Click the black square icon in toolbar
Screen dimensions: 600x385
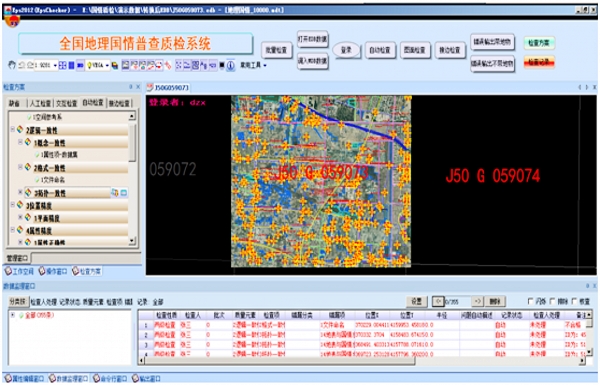click(x=222, y=65)
